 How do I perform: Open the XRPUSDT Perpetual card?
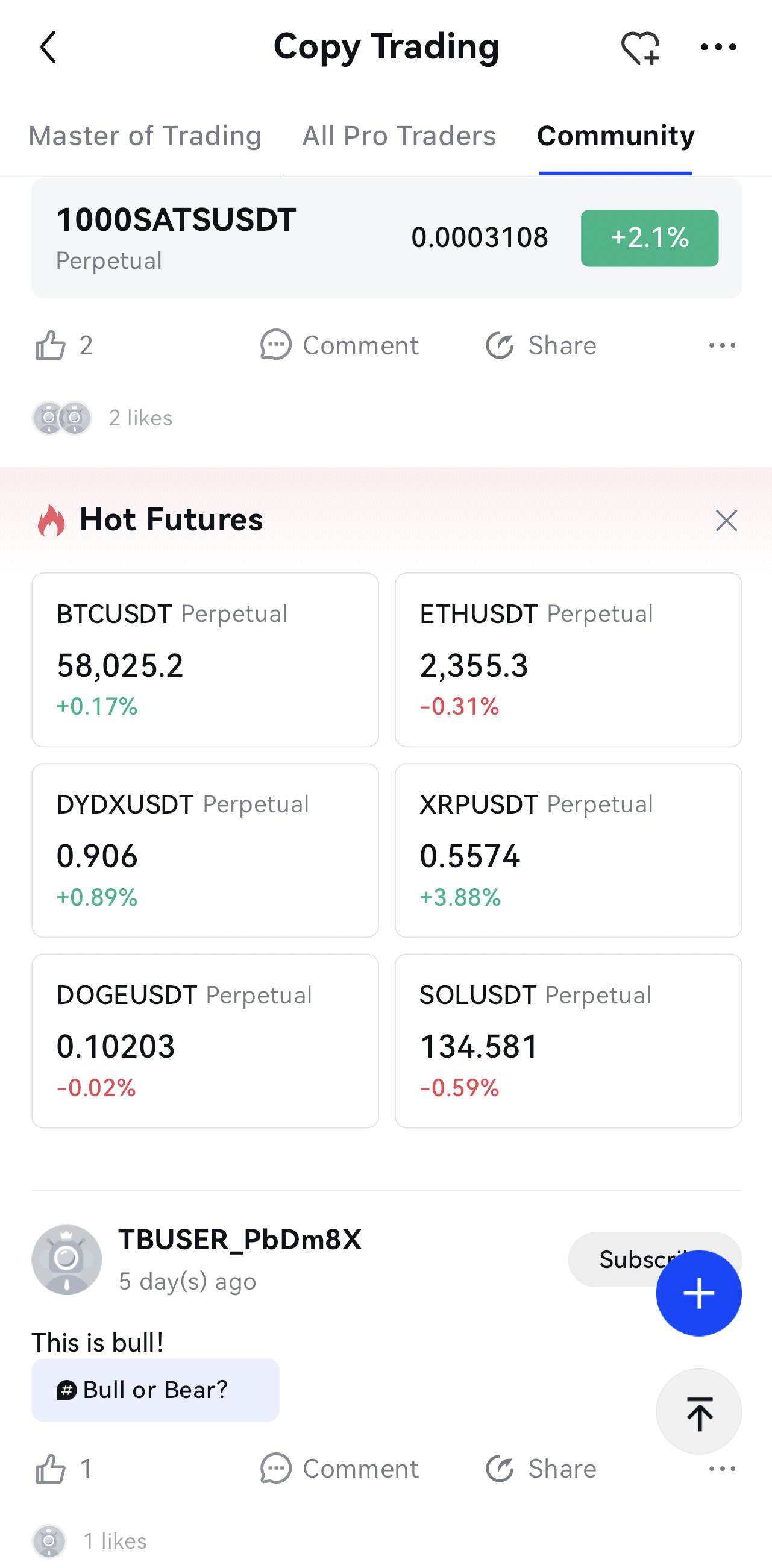pyautogui.click(x=568, y=850)
